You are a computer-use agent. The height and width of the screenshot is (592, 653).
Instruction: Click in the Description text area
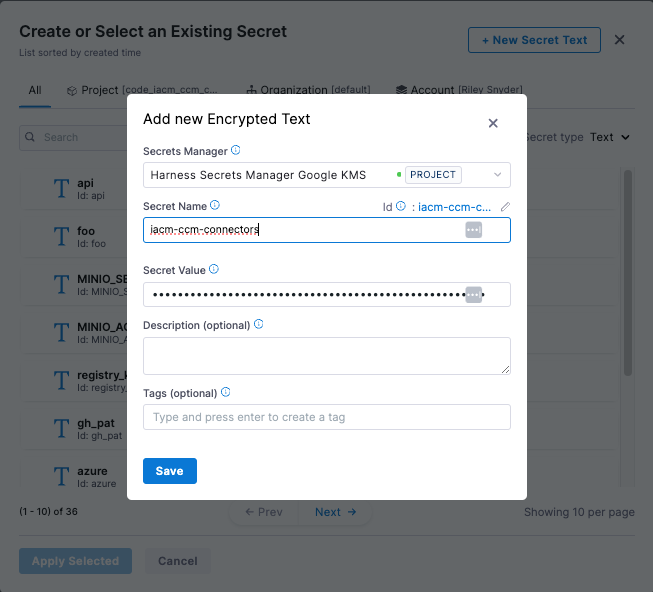point(327,356)
